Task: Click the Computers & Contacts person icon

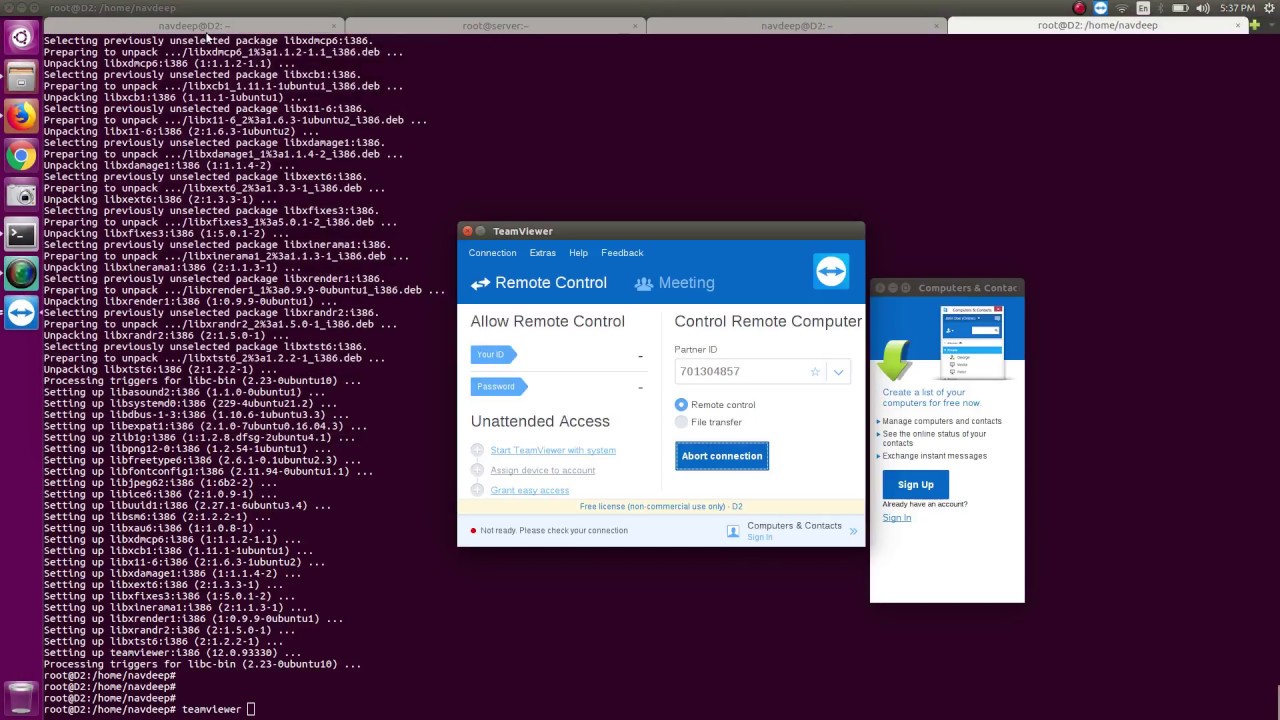Action: tap(733, 532)
